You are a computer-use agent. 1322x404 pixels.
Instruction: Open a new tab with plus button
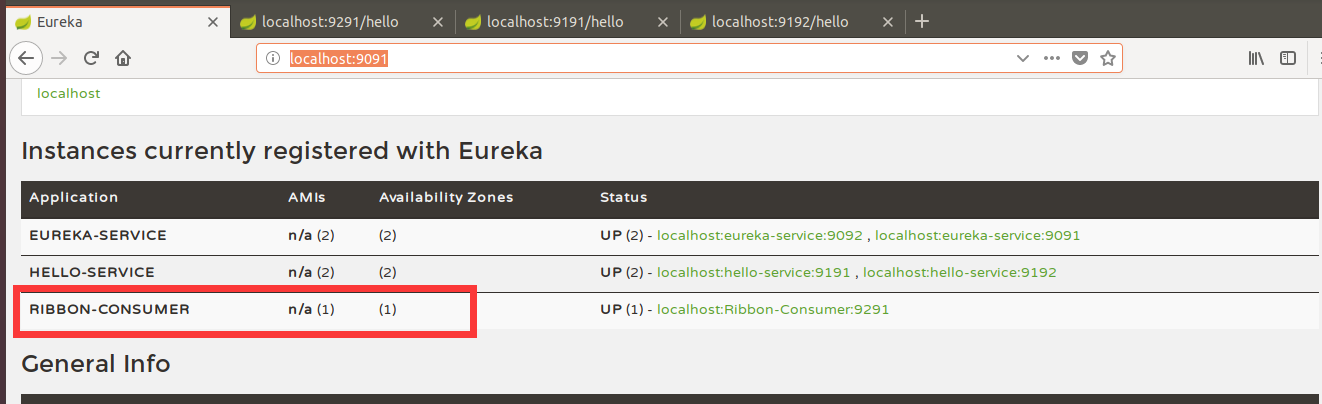pos(922,21)
